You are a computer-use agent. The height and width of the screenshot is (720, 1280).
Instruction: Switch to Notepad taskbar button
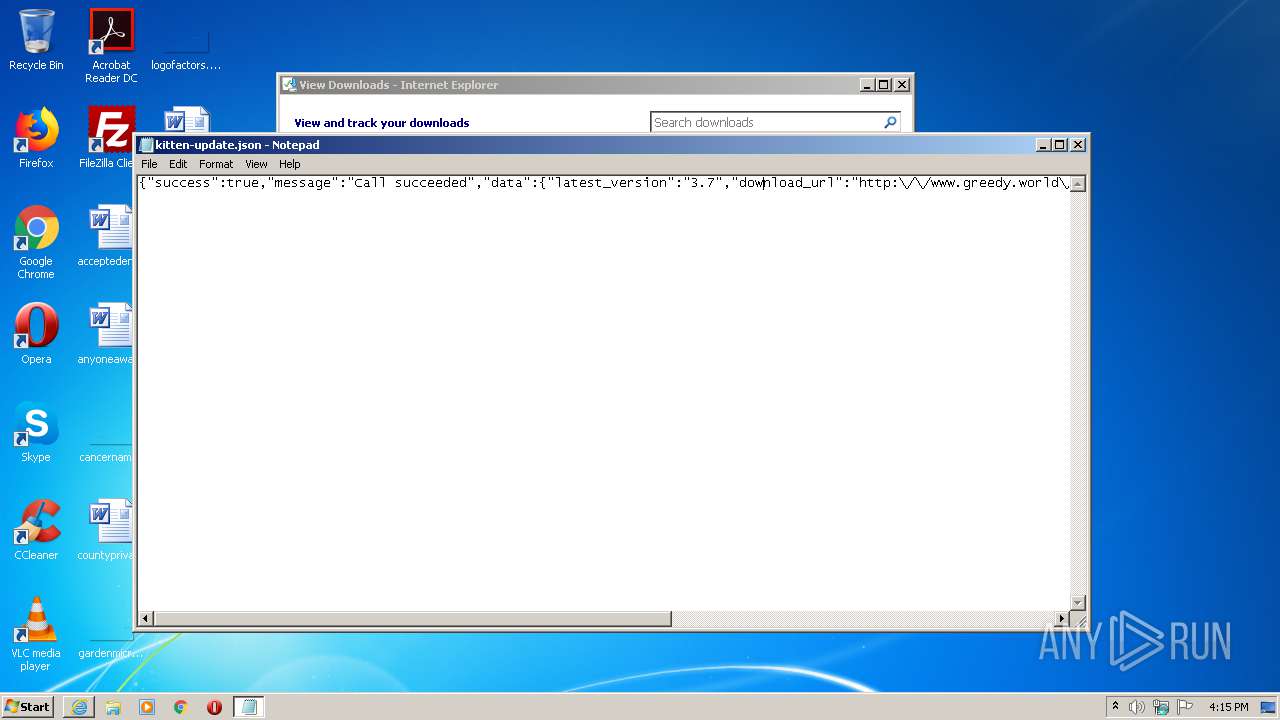(249, 707)
